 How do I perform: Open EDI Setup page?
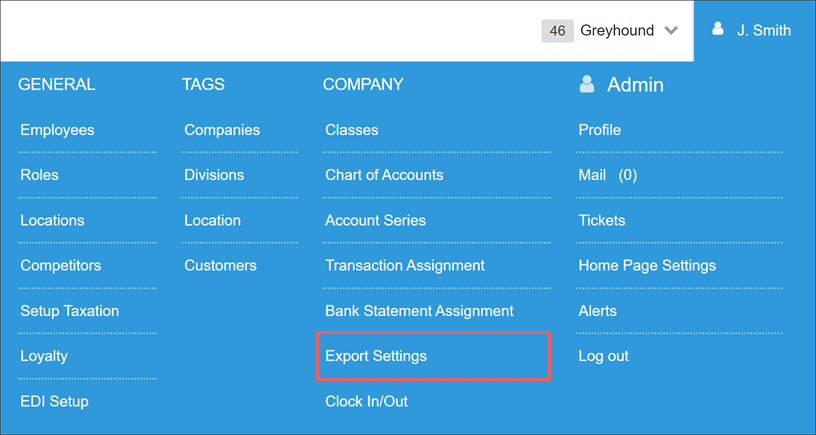point(54,401)
